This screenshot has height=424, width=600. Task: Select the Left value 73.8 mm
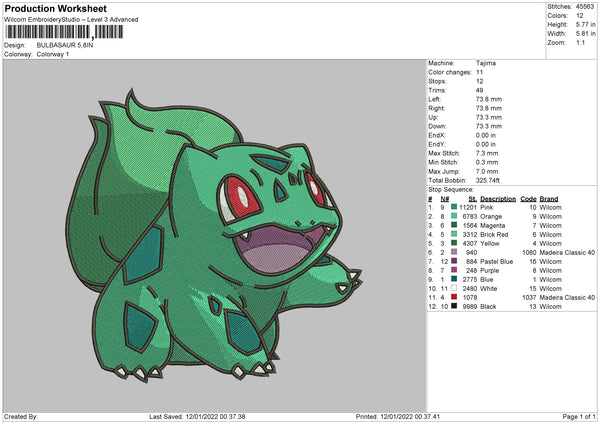[489, 99]
